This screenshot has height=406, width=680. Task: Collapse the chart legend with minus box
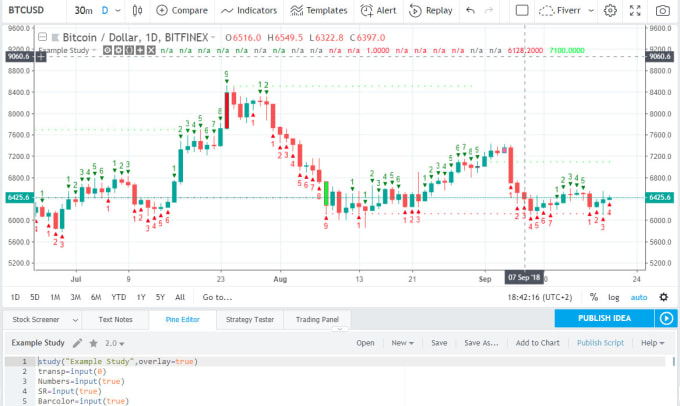coord(42,37)
